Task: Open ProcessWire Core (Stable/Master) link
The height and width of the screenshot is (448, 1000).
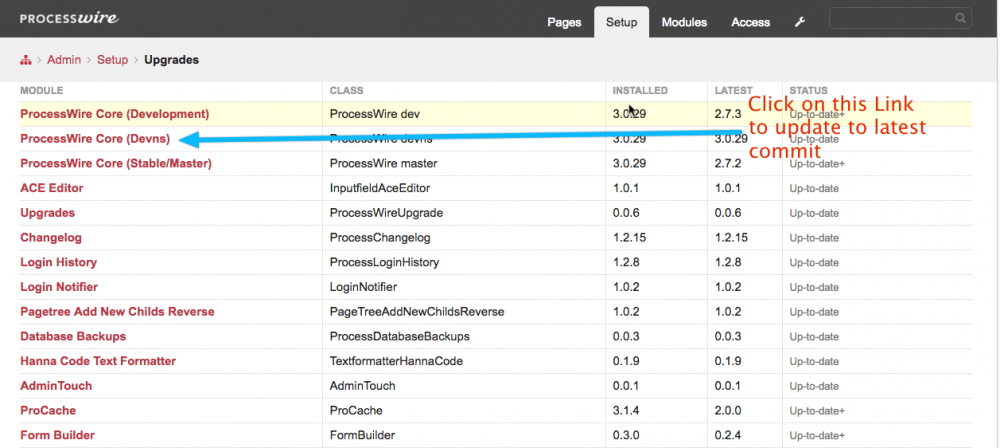Action: pyautogui.click(x=115, y=163)
